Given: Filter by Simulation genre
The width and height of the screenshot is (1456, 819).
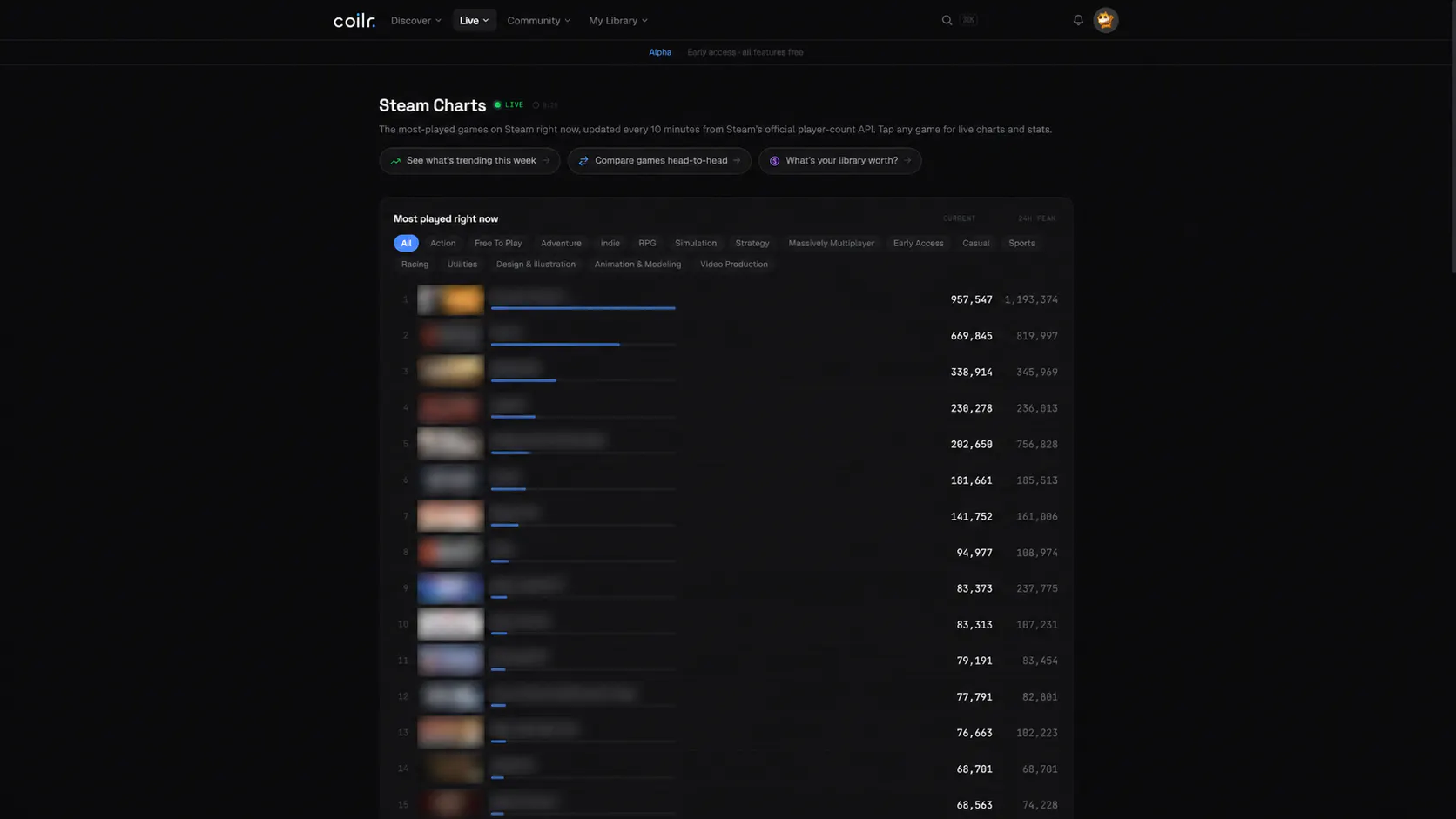Looking at the screenshot, I should (x=696, y=243).
